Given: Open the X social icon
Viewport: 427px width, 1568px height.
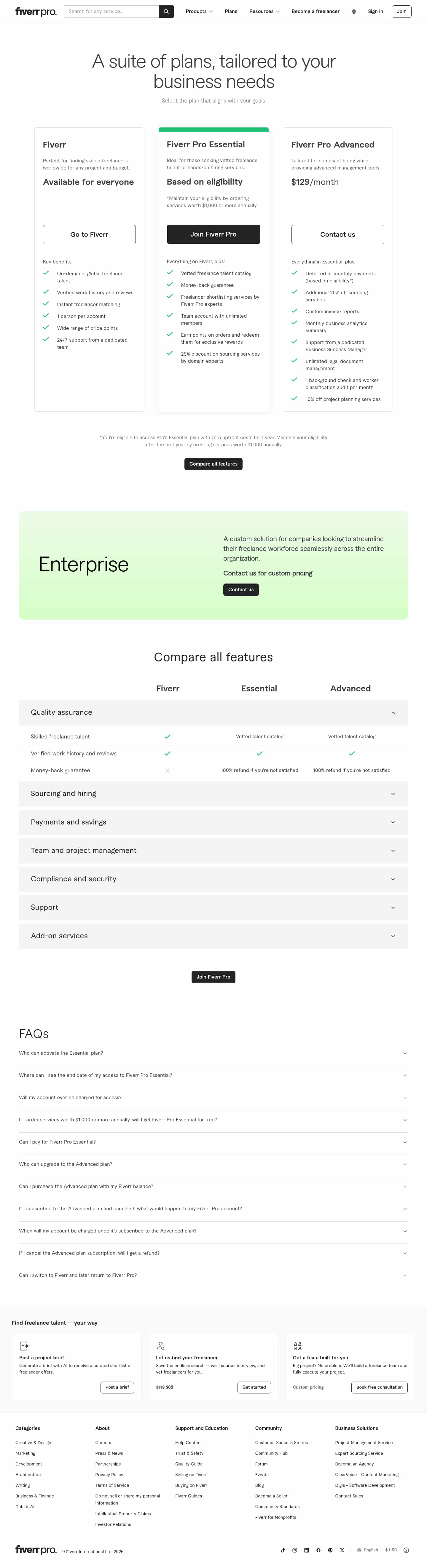Looking at the screenshot, I should click(342, 1550).
